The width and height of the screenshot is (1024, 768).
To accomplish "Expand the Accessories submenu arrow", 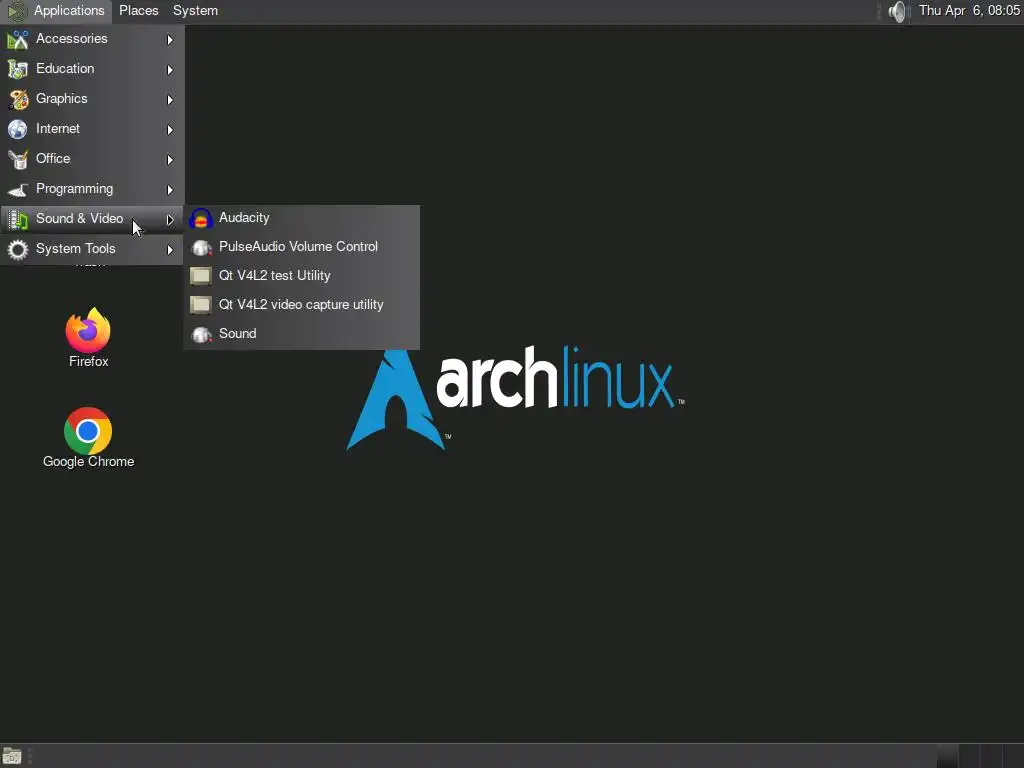I will pyautogui.click(x=170, y=40).
